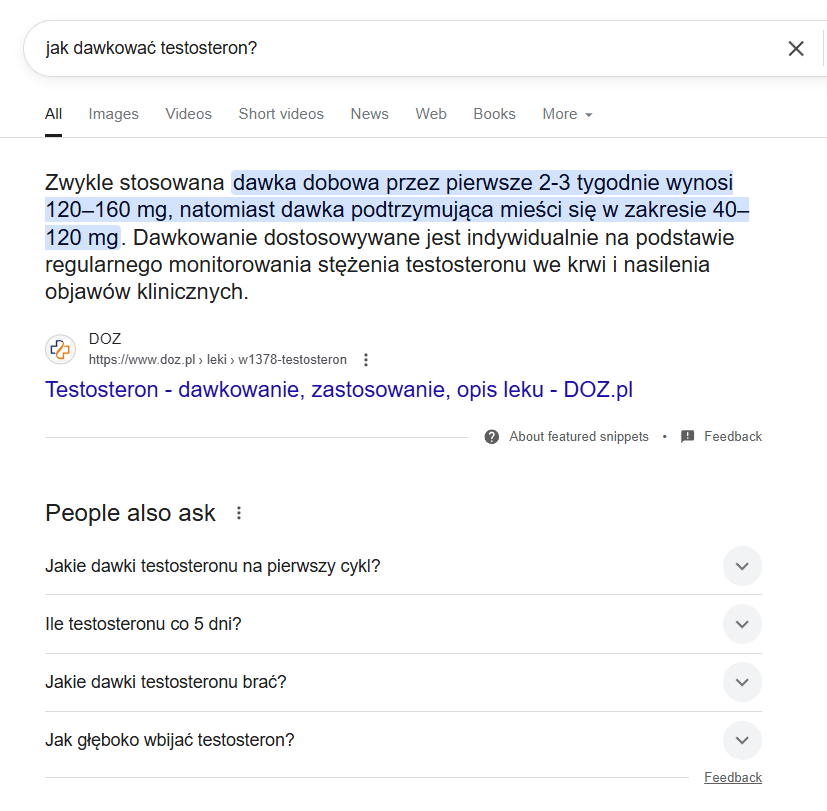Image resolution: width=827 pixels, height=811 pixels.
Task: Click the DOZ site favicon
Action: click(x=61, y=349)
